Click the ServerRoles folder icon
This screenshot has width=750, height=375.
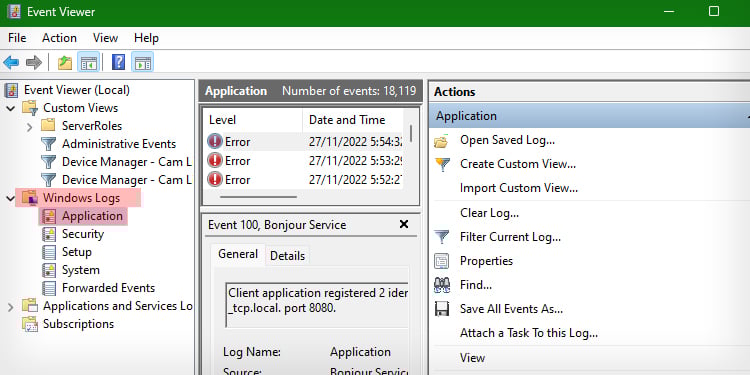[x=48, y=126]
